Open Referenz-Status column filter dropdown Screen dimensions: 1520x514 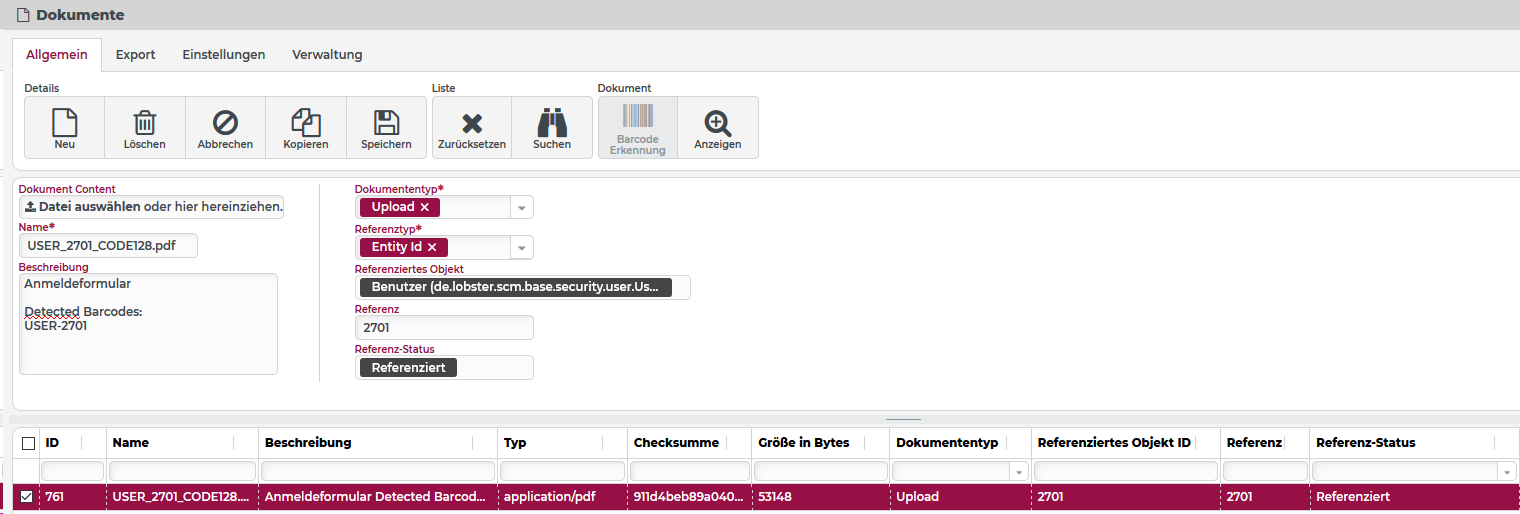[1506, 471]
